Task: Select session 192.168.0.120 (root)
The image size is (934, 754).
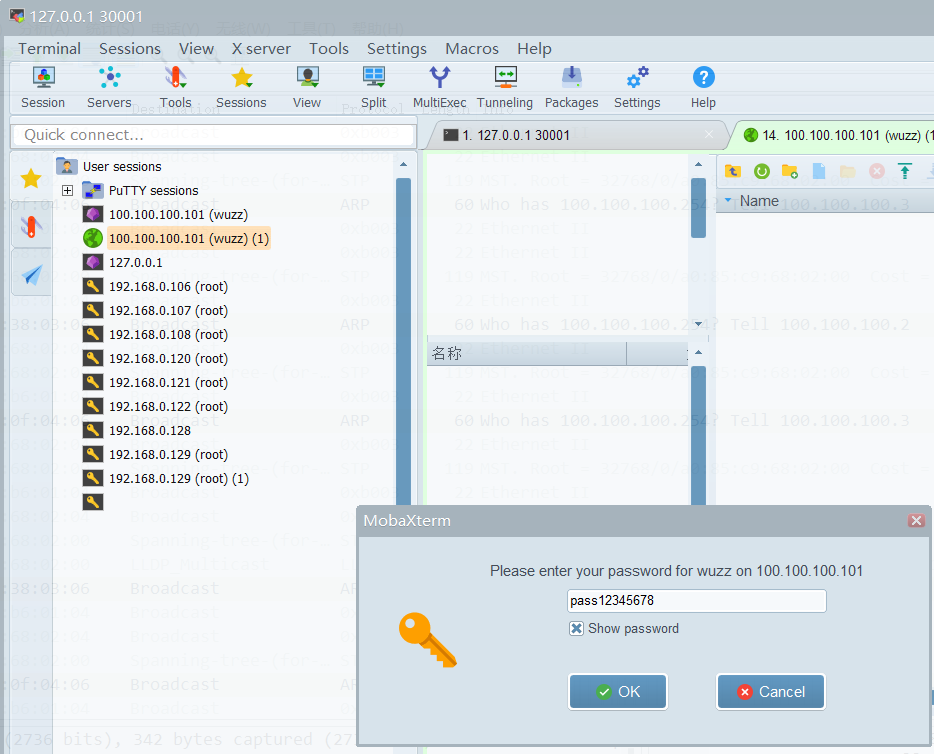Action: click(x=168, y=359)
